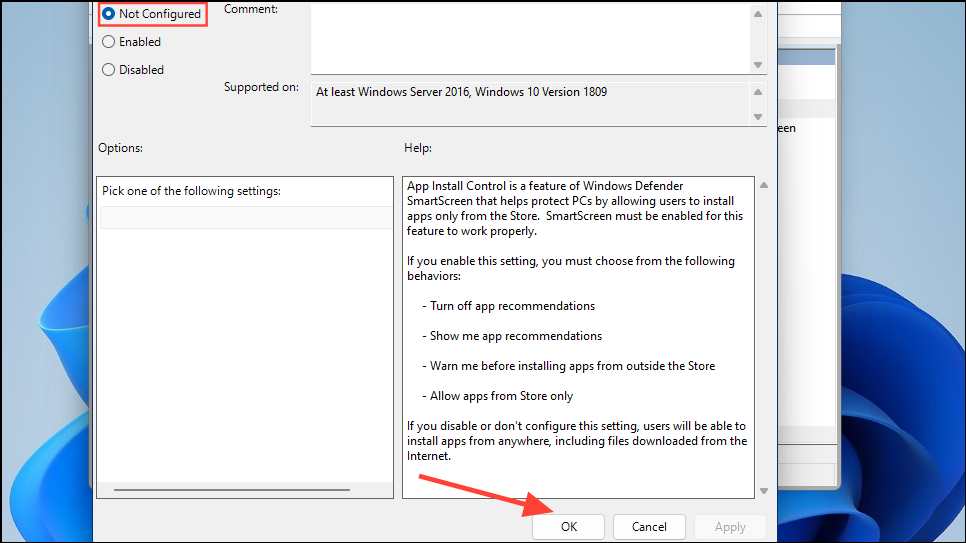Click 'If you disable or don't configure' paragraph
This screenshot has height=543, width=966.
[577, 441]
